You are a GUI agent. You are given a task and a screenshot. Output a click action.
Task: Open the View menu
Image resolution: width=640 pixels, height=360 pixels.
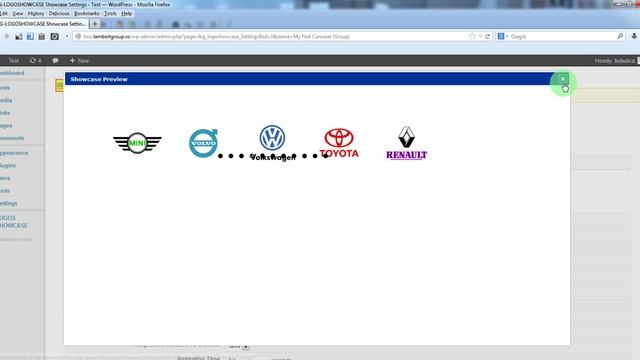(18, 13)
